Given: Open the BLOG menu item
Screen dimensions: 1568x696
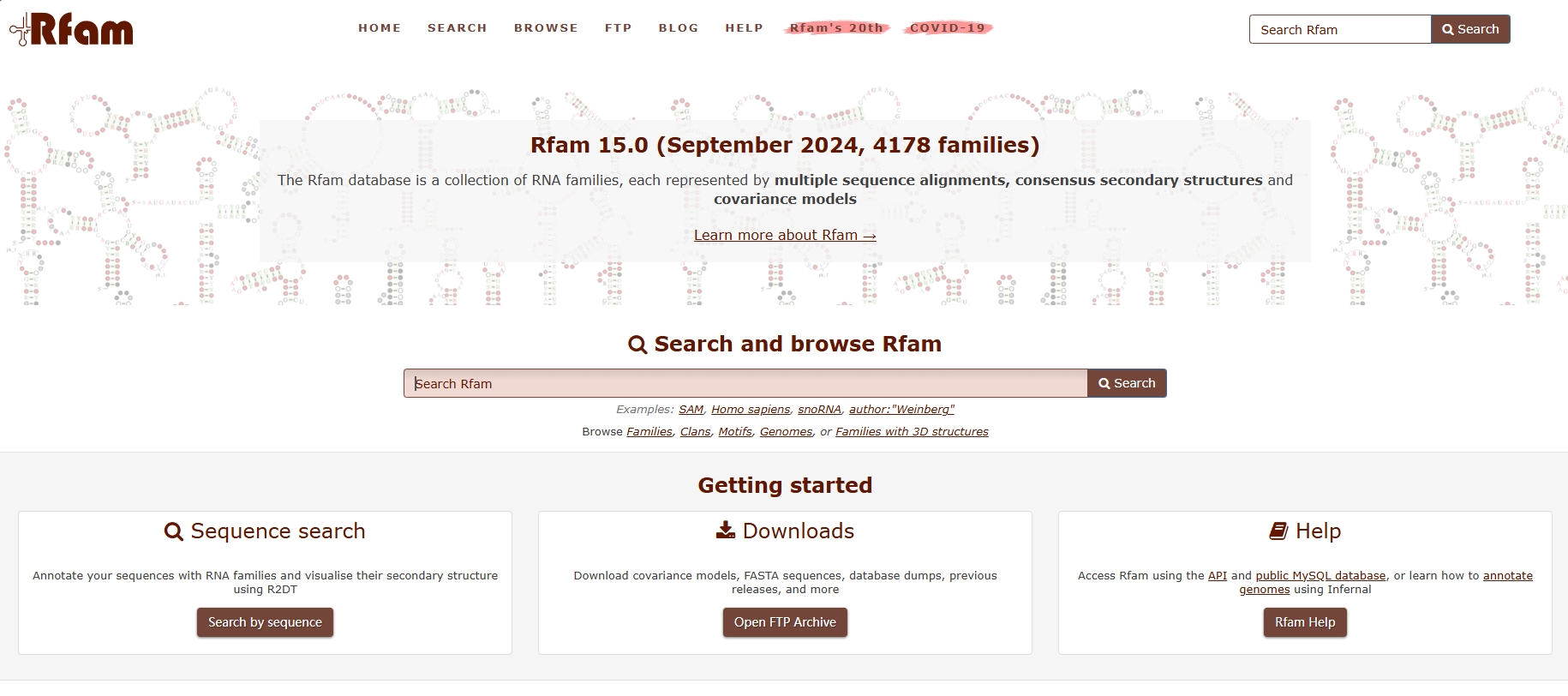Looking at the screenshot, I should click(x=679, y=28).
